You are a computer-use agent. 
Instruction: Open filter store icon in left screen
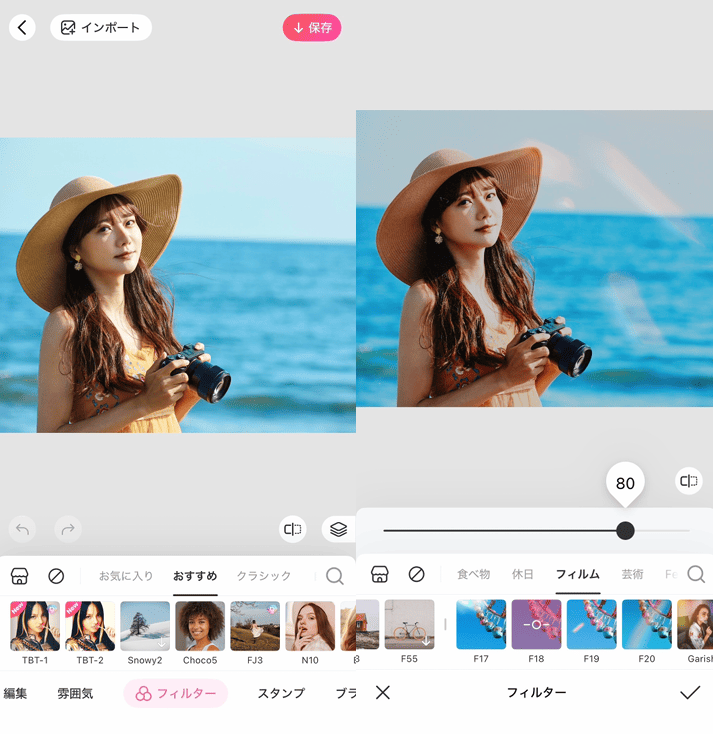(x=20, y=576)
